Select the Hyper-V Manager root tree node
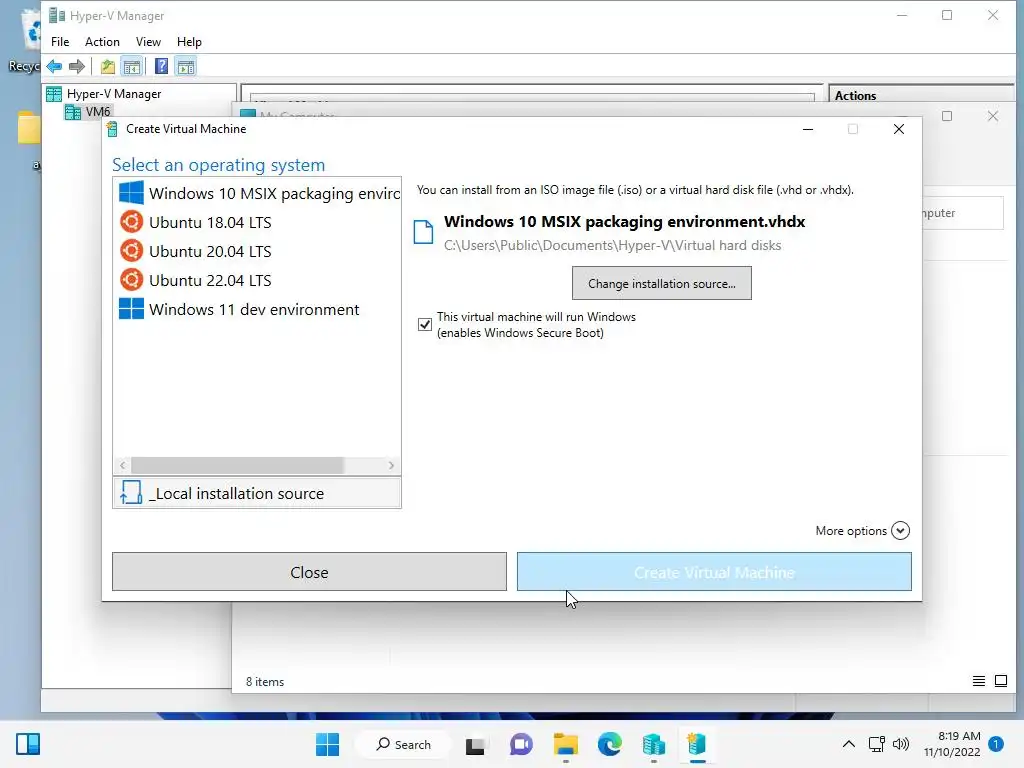The height and width of the screenshot is (768, 1024). coord(114,93)
